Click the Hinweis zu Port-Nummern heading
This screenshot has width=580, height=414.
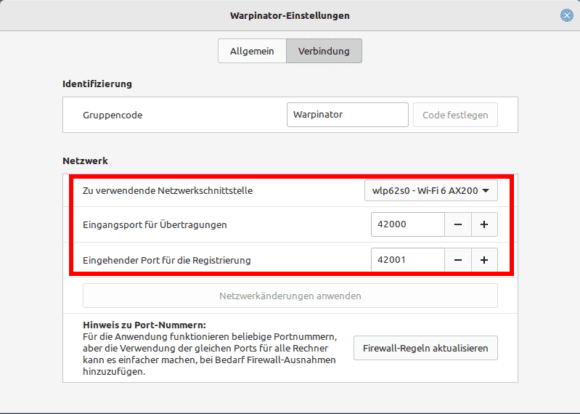[x=144, y=325]
